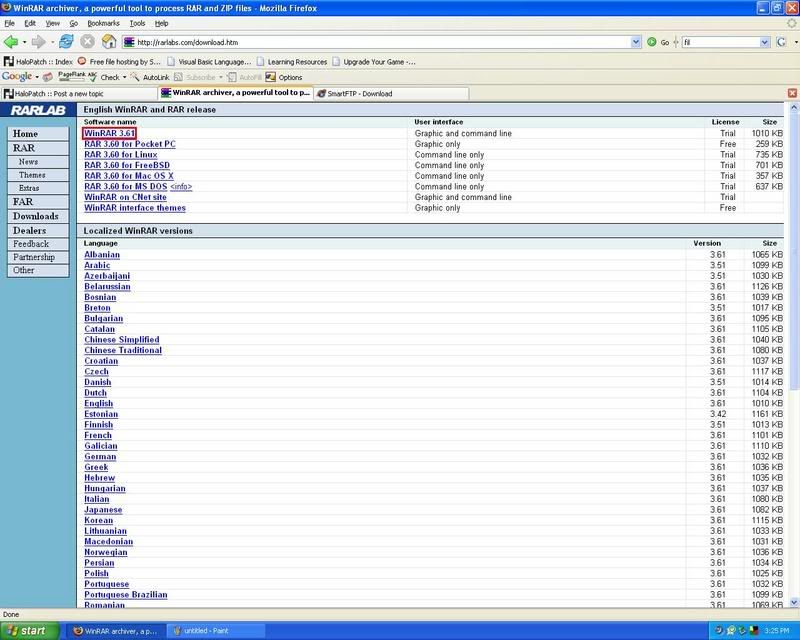The height and width of the screenshot is (640, 800).
Task: Click the grey Forward arrow button
Action: (38, 42)
